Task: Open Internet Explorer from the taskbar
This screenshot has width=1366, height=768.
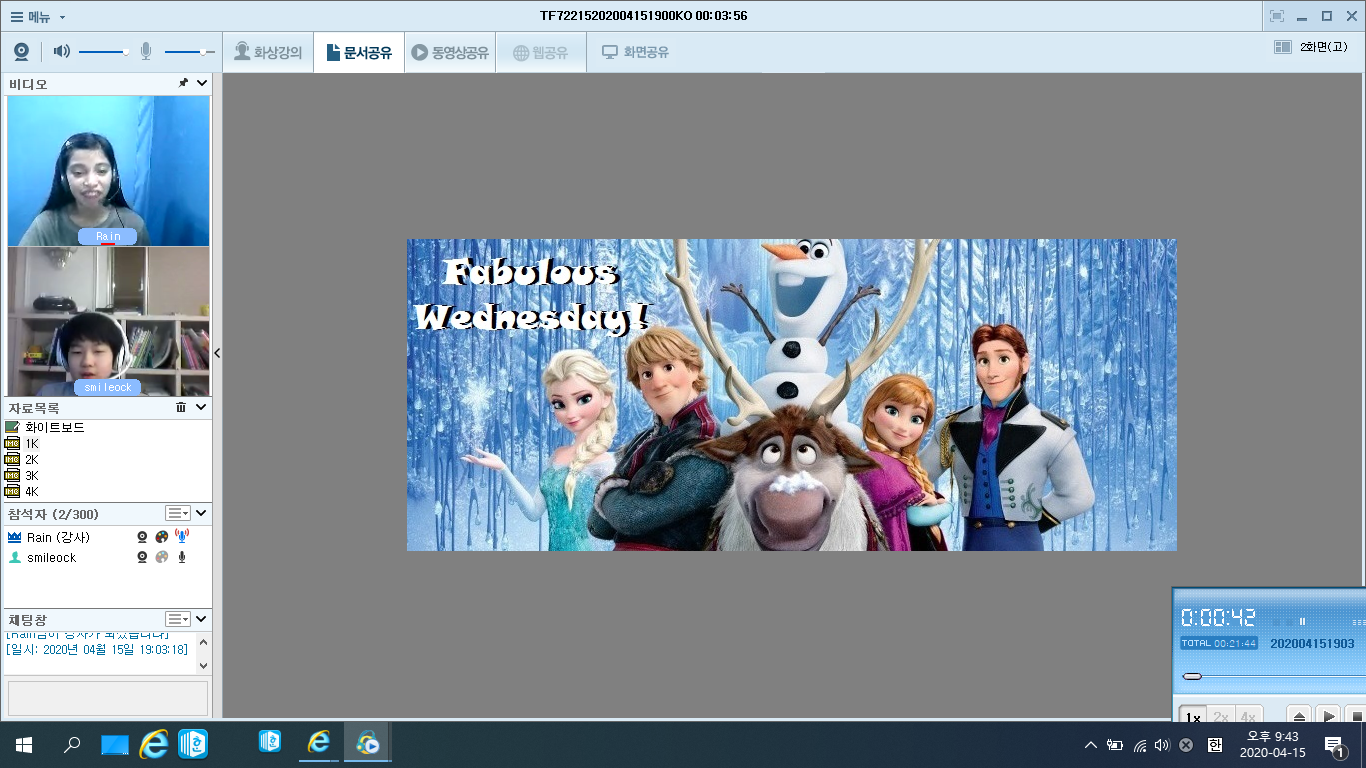Action: click(x=154, y=744)
